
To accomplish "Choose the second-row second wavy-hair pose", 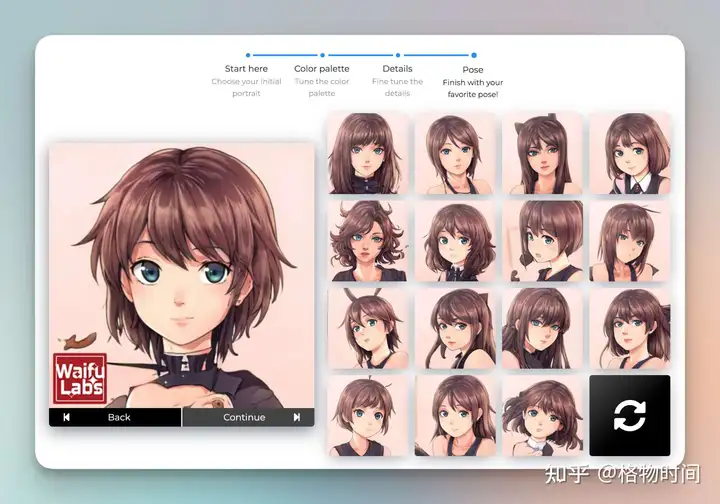I will [x=455, y=241].
